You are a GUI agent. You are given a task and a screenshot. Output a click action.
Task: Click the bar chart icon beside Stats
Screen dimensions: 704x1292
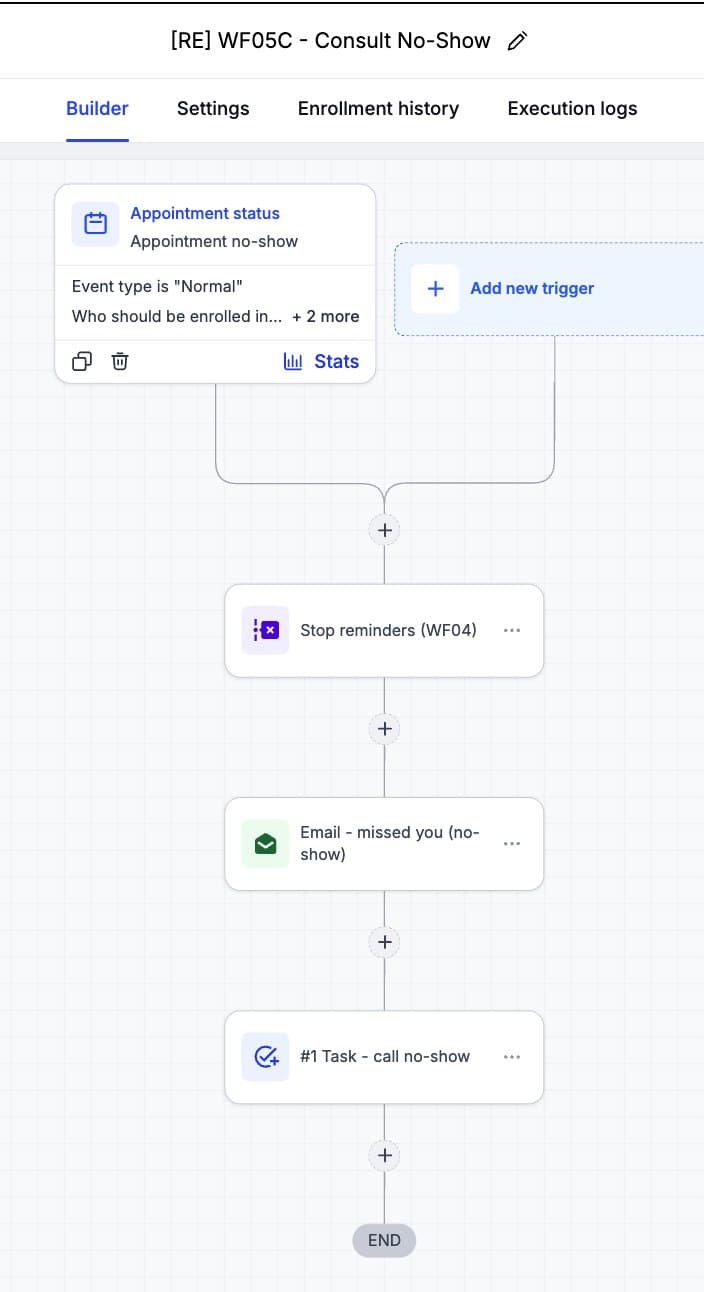click(293, 362)
